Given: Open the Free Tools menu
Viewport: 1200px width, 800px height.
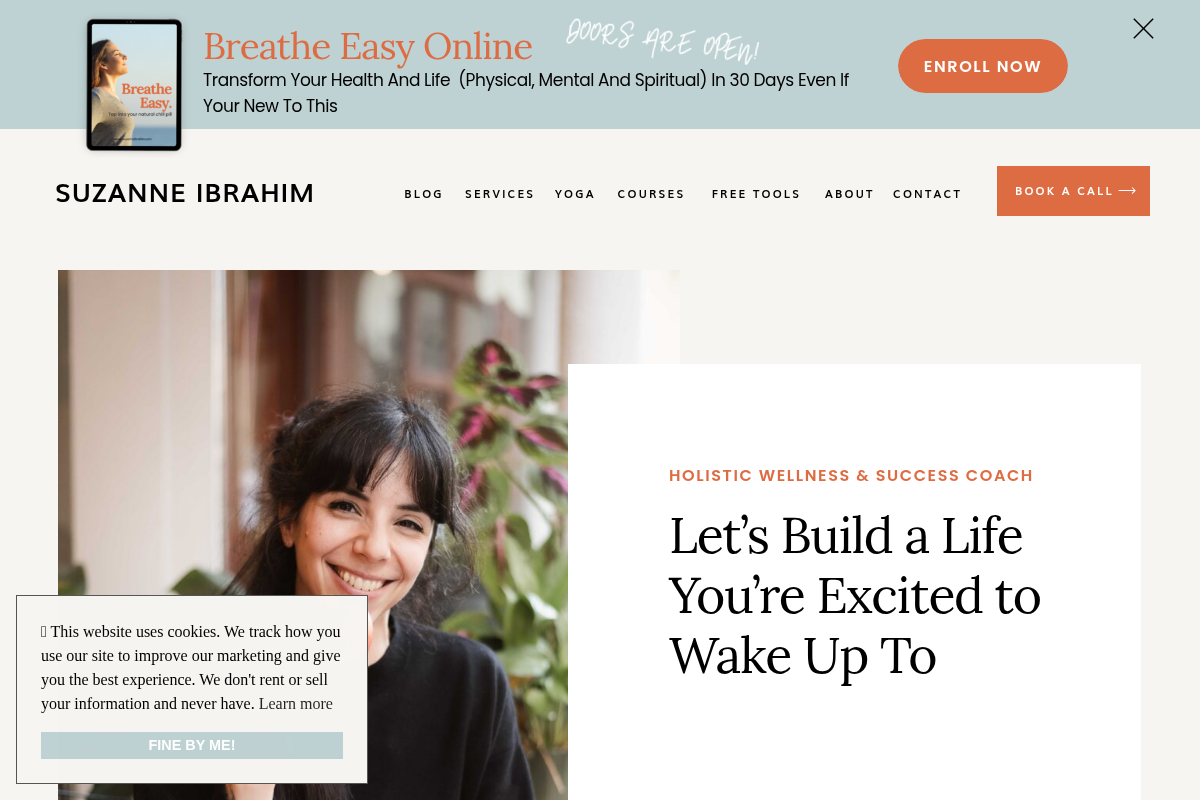Looking at the screenshot, I should coord(756,194).
